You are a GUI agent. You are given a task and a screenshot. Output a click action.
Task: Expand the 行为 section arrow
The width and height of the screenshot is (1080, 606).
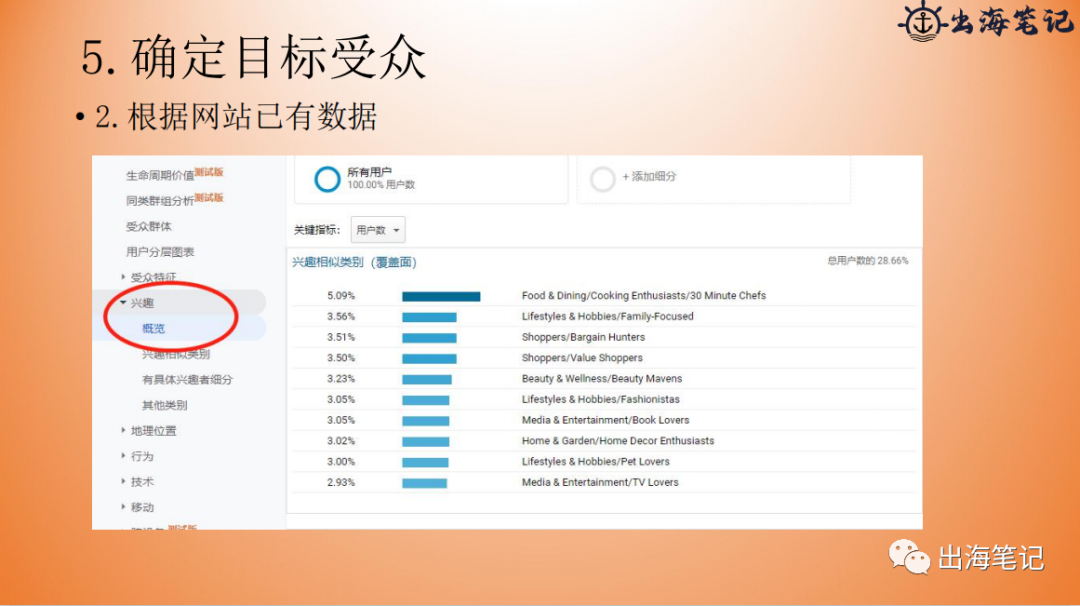(x=123, y=456)
